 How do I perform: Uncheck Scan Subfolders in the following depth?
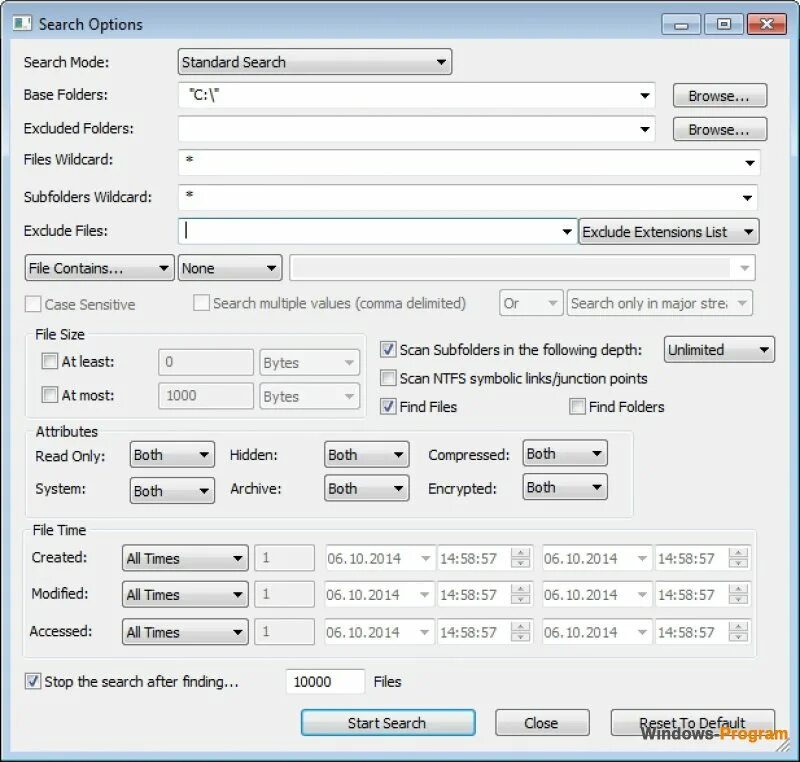[x=388, y=349]
